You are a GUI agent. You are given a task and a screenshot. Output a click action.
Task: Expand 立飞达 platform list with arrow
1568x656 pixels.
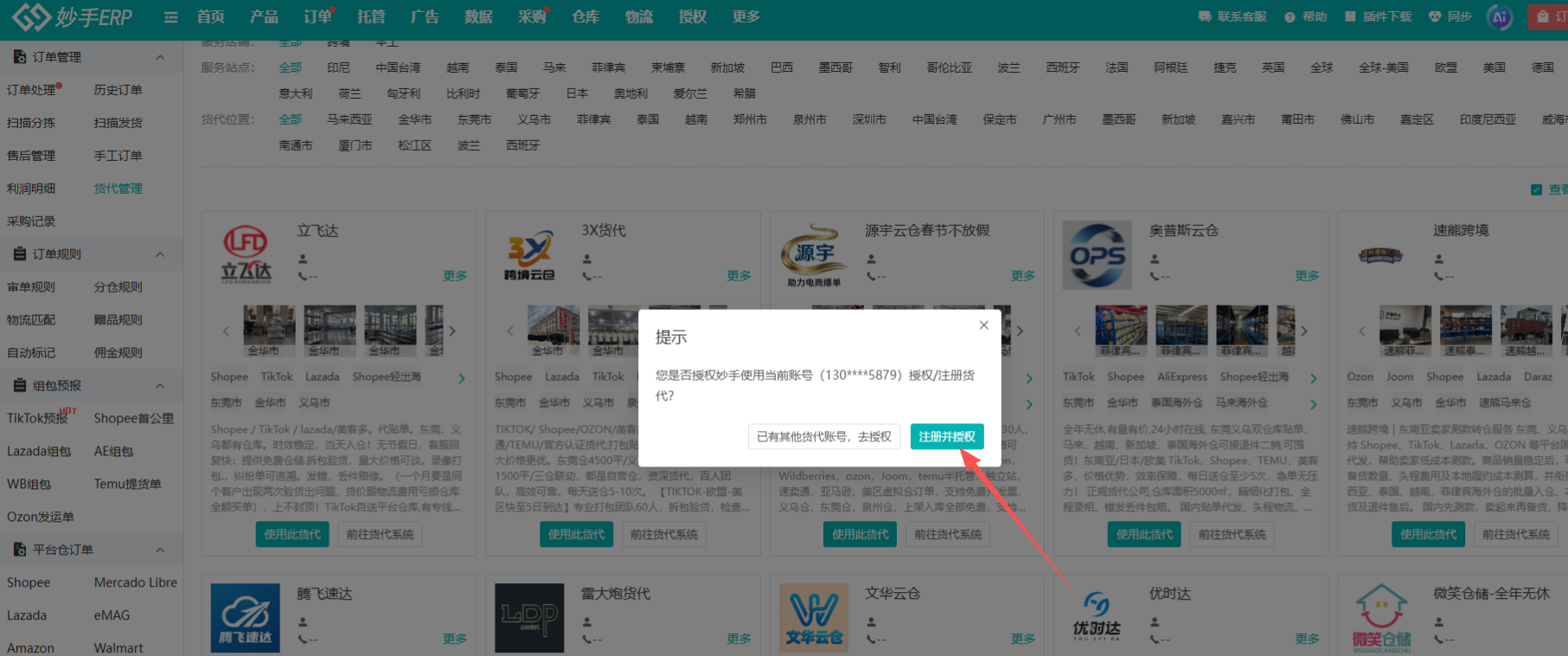pyautogui.click(x=462, y=378)
